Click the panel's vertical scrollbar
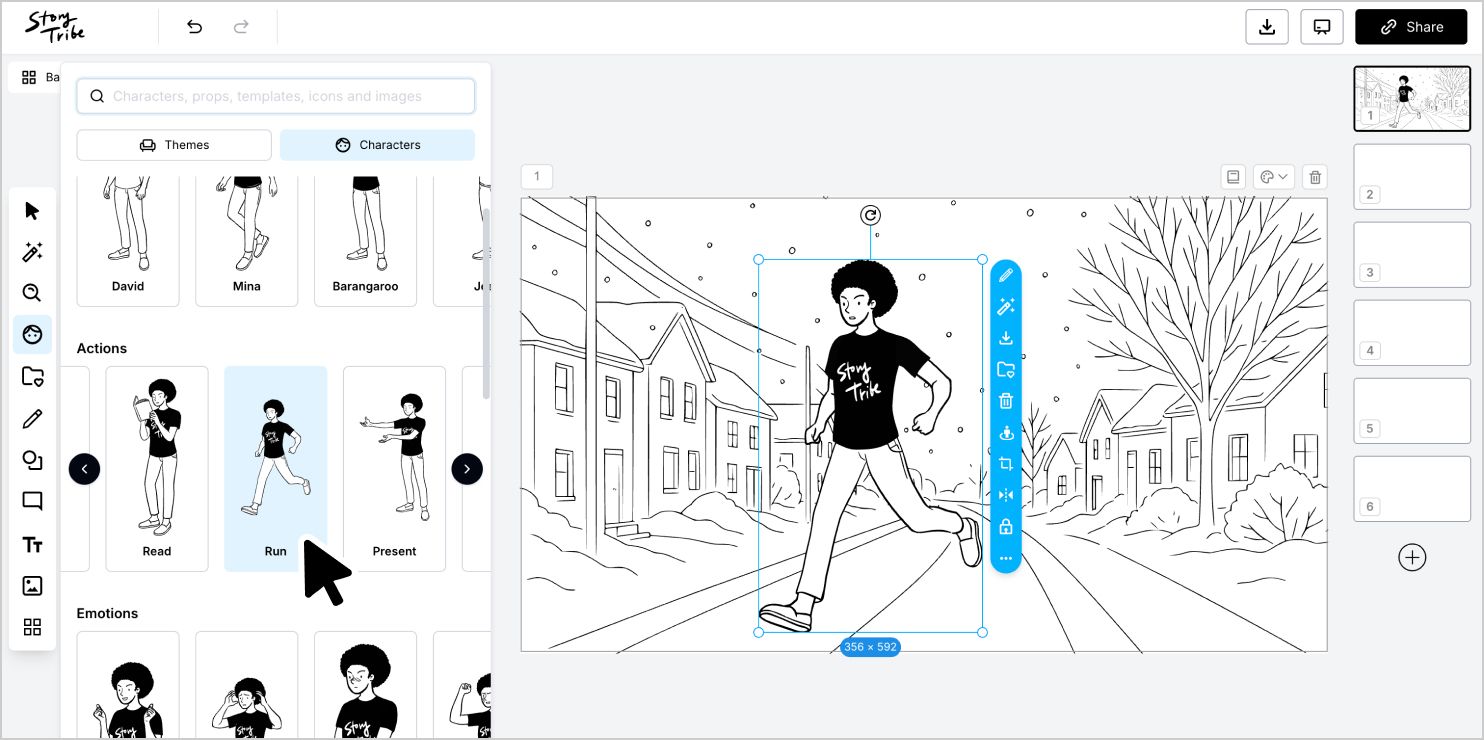Image resolution: width=1484 pixels, height=740 pixels. [486, 305]
